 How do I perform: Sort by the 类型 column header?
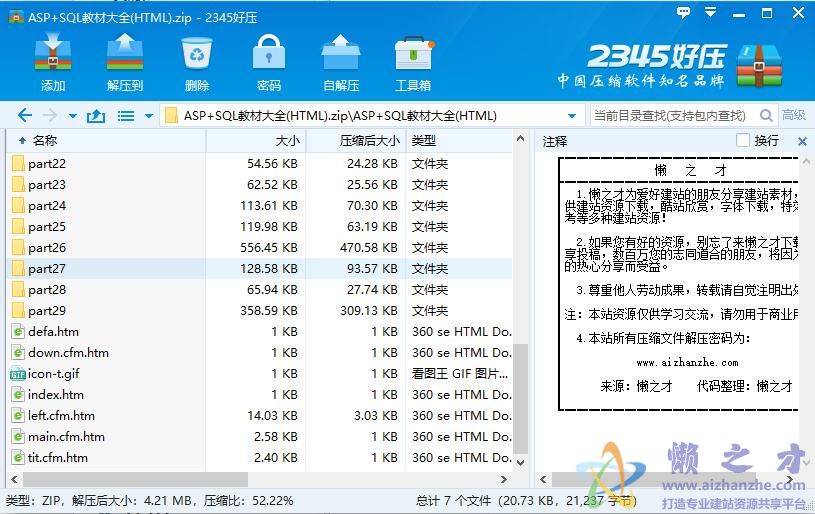(x=459, y=140)
